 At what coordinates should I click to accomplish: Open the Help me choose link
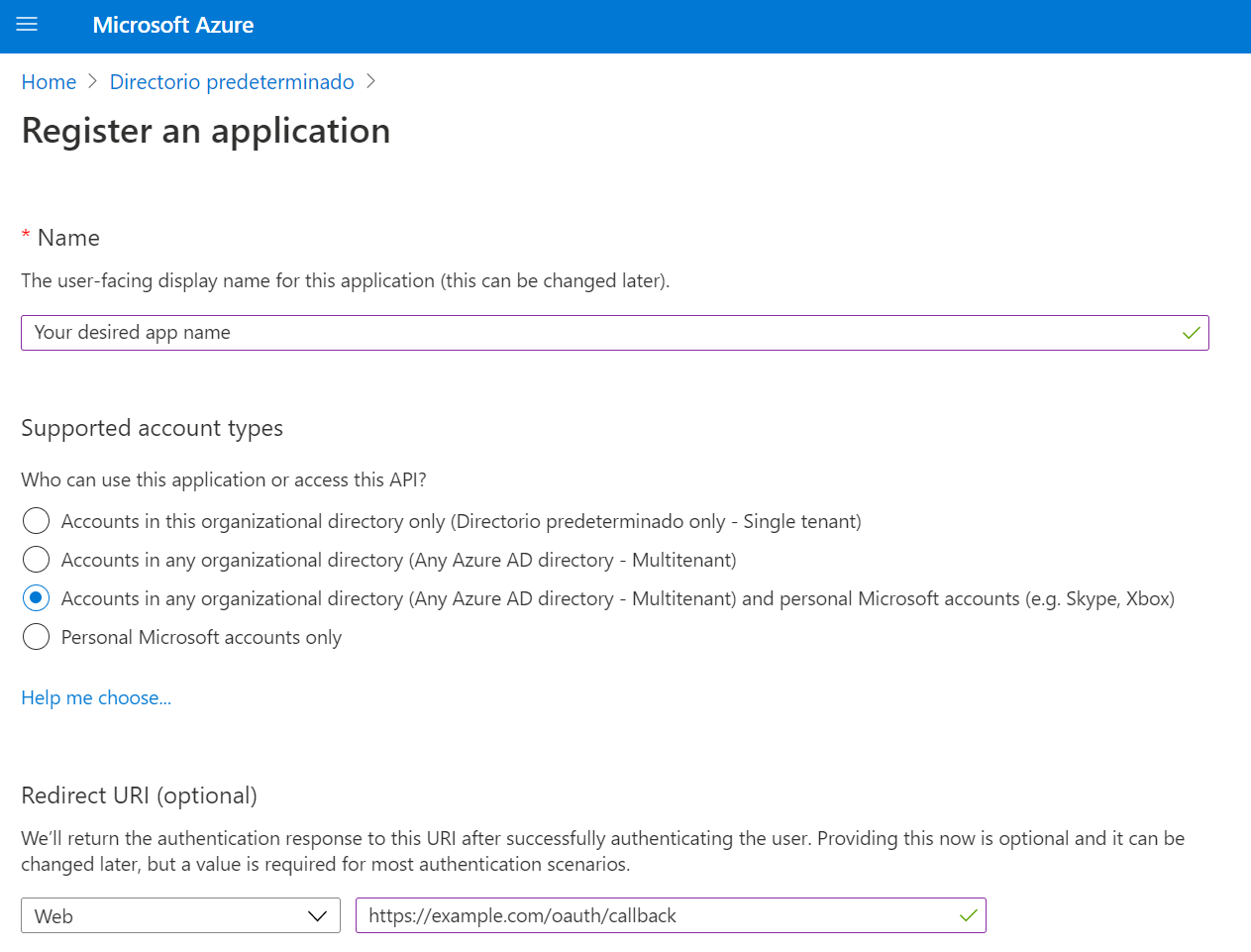[96, 698]
